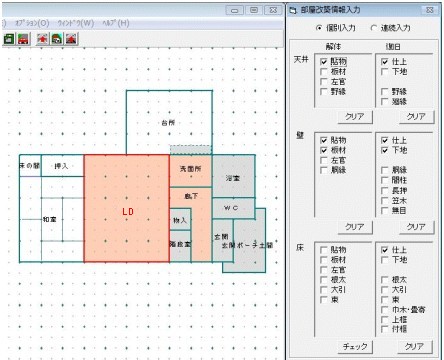Uncheck 貼物 in the 天井 解体 list
Viewport: 444px width, 360px height.
tap(324, 62)
